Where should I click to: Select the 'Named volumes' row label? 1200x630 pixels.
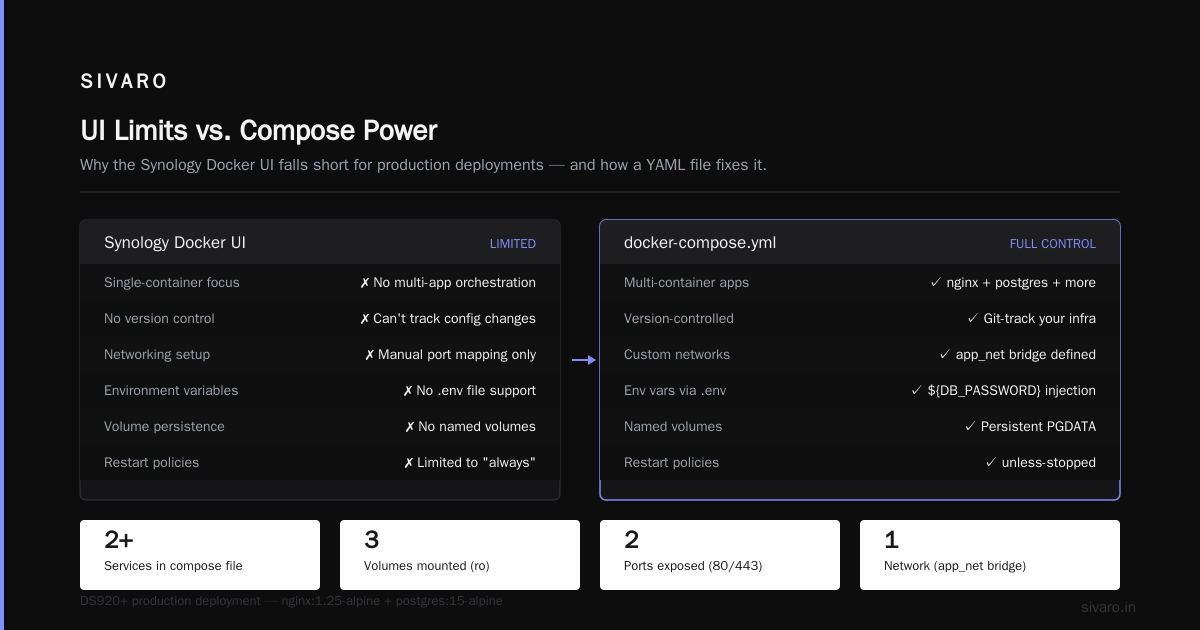pyautogui.click(x=673, y=427)
